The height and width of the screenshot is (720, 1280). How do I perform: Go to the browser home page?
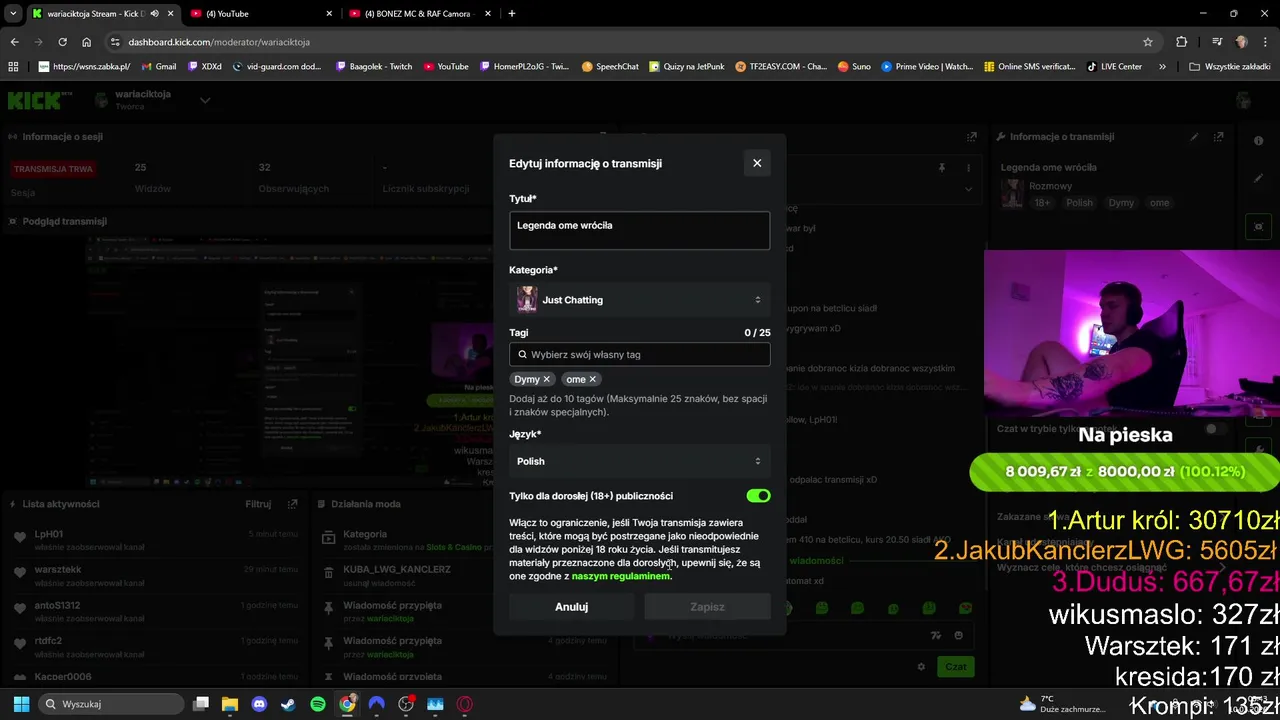(87, 42)
